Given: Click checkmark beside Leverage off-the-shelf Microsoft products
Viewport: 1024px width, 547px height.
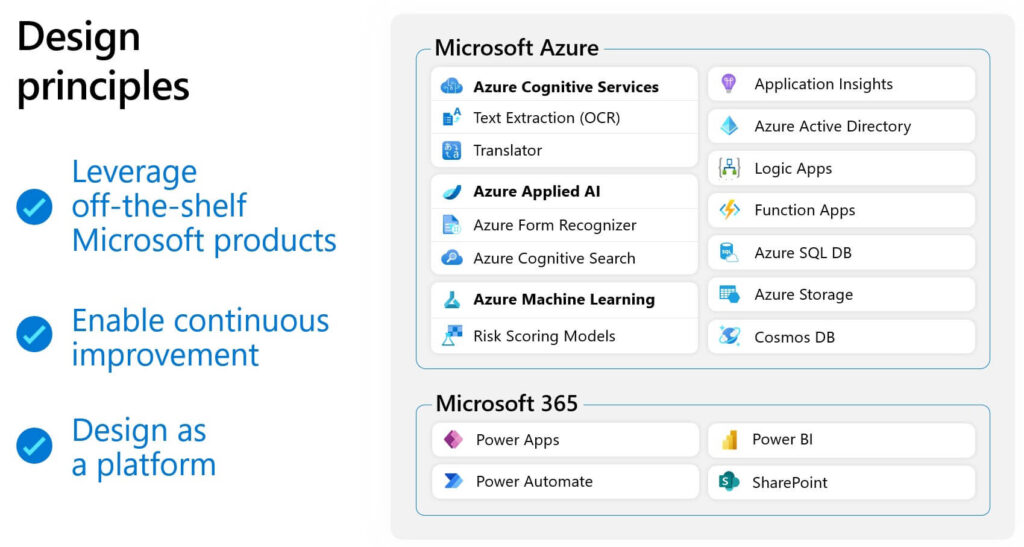Looking at the screenshot, I should [x=34, y=207].
